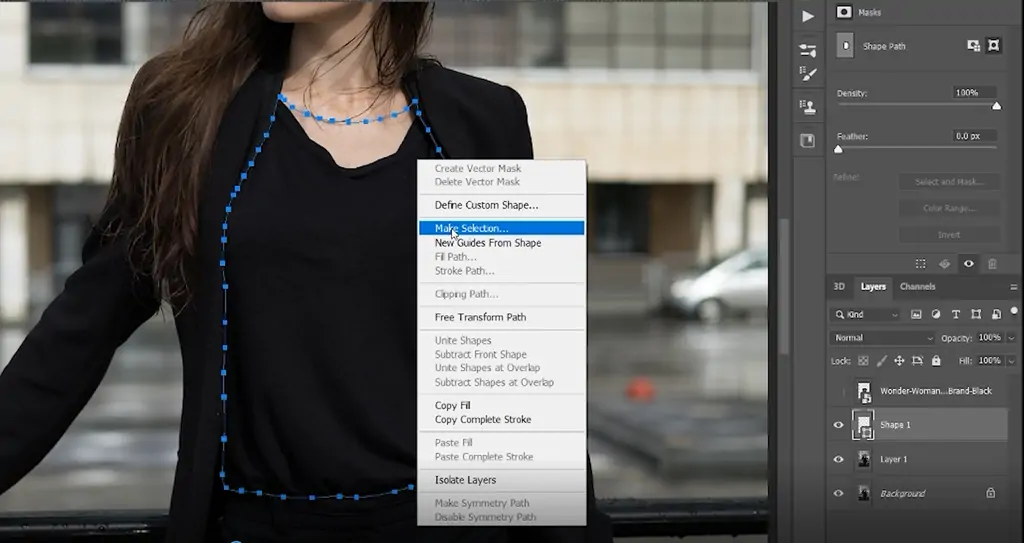
Task: Select the Wonder-Woman Brand-Black layer thumbnail
Action: click(x=864, y=391)
